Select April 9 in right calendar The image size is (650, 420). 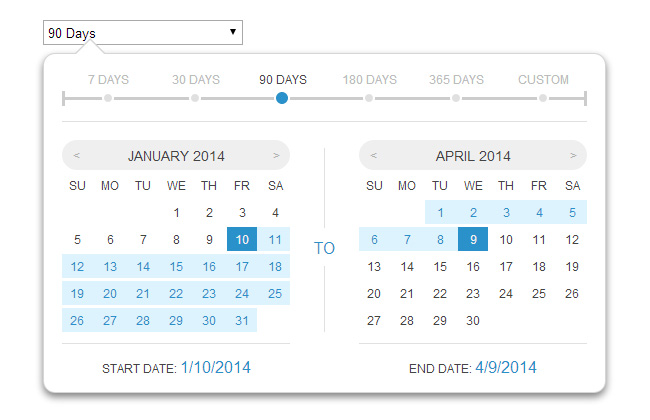coord(473,240)
